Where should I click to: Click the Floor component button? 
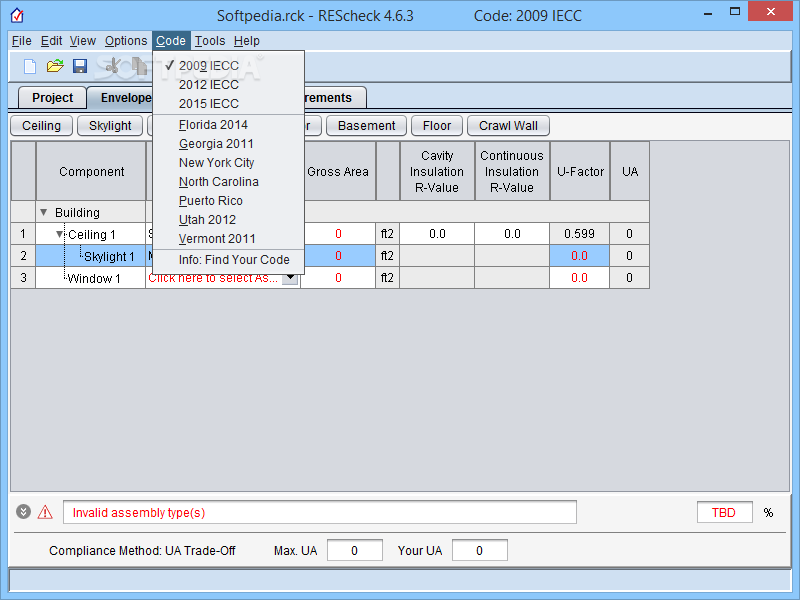437,126
